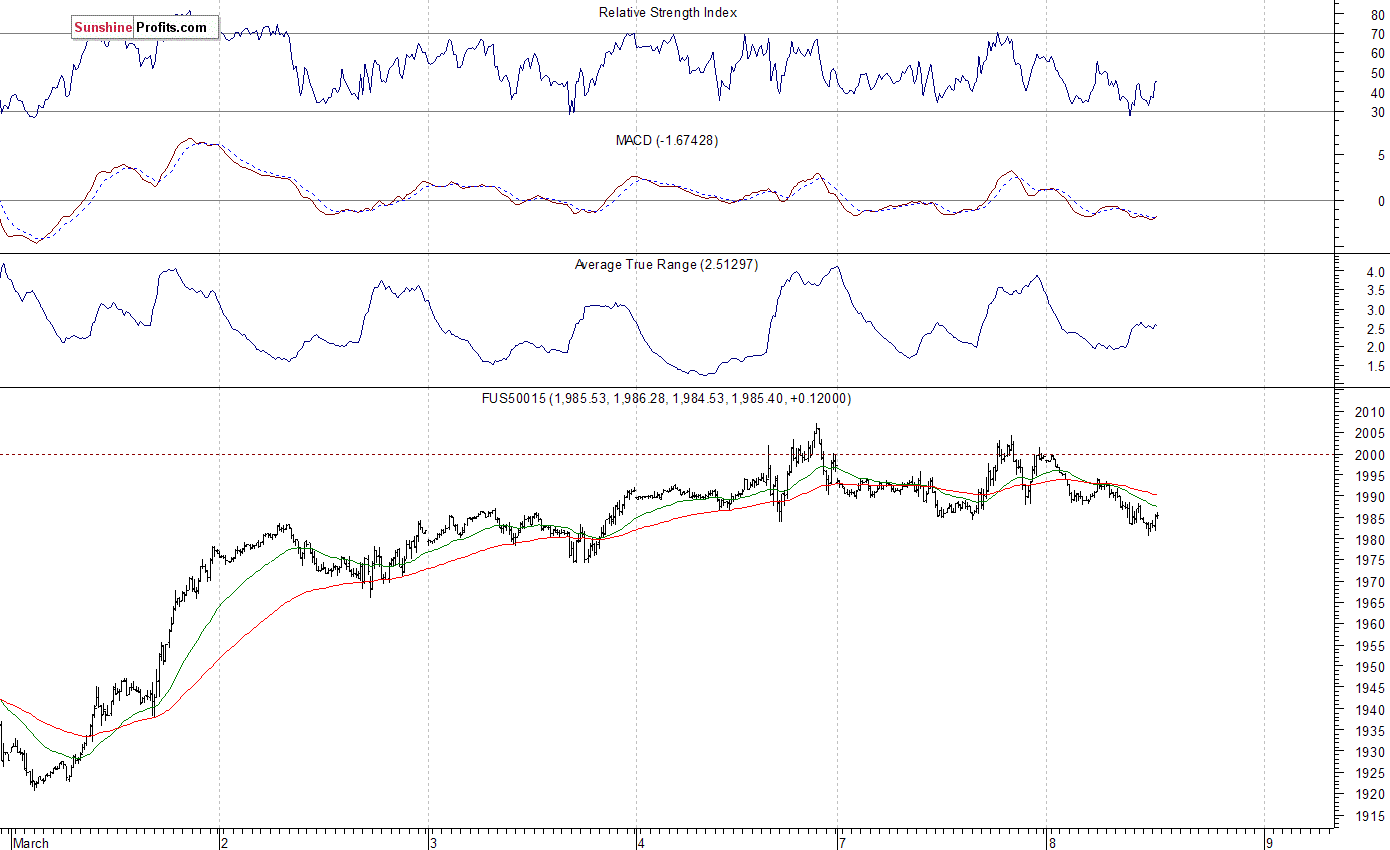Click the 1980 price axis label
1390x850 pixels.
[x=1371, y=540]
